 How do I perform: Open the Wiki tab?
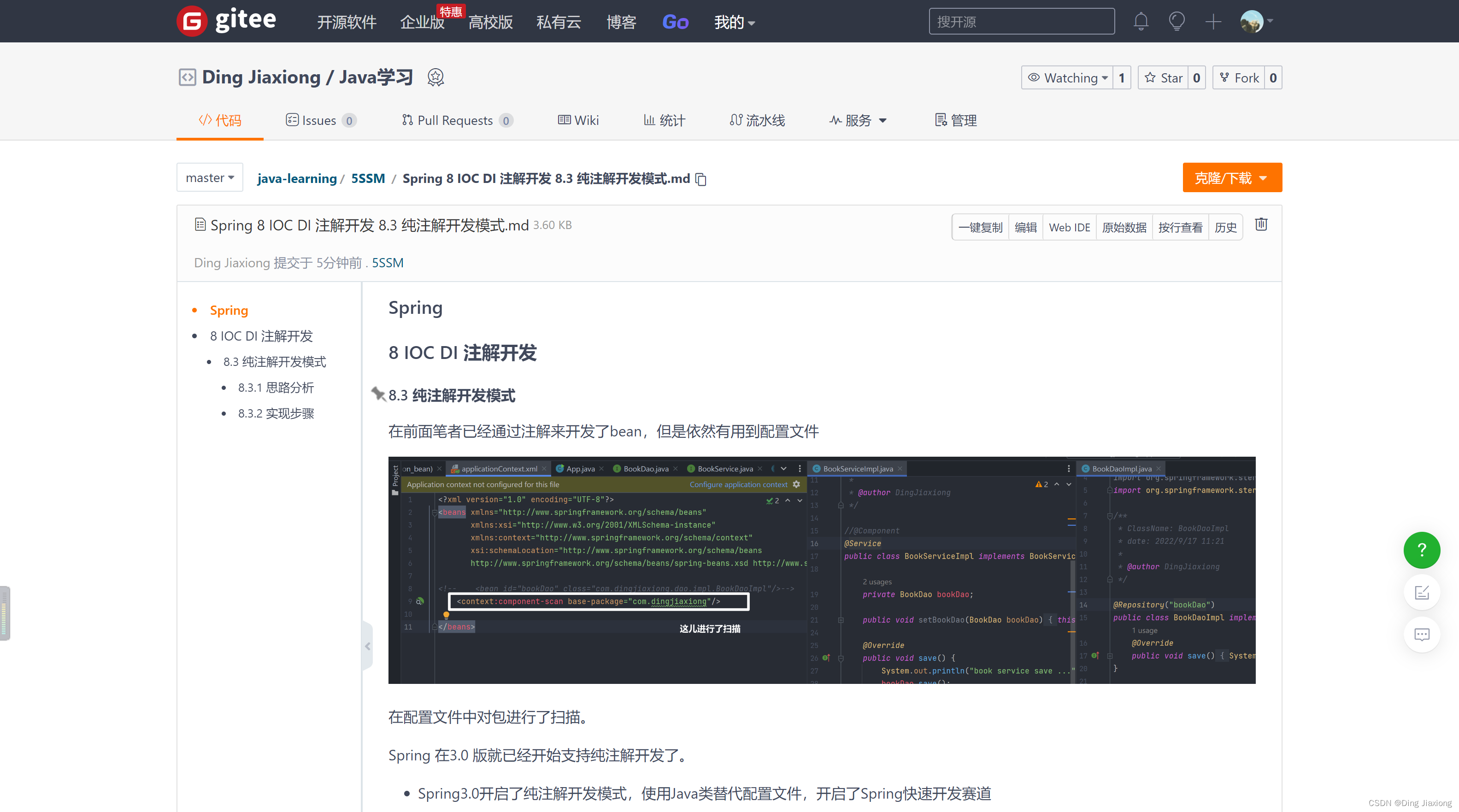point(578,121)
